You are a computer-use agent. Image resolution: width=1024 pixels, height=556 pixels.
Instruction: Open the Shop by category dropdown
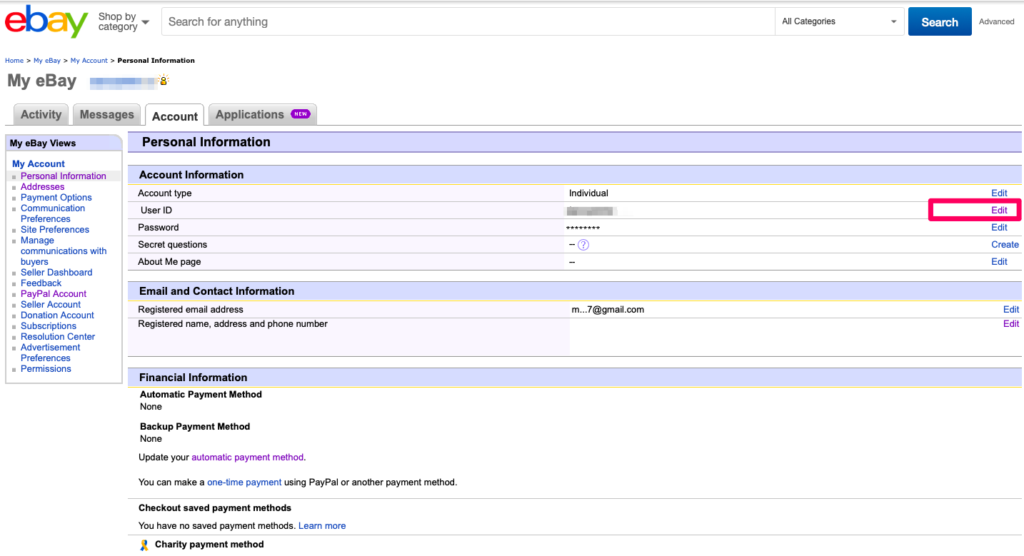coord(124,22)
